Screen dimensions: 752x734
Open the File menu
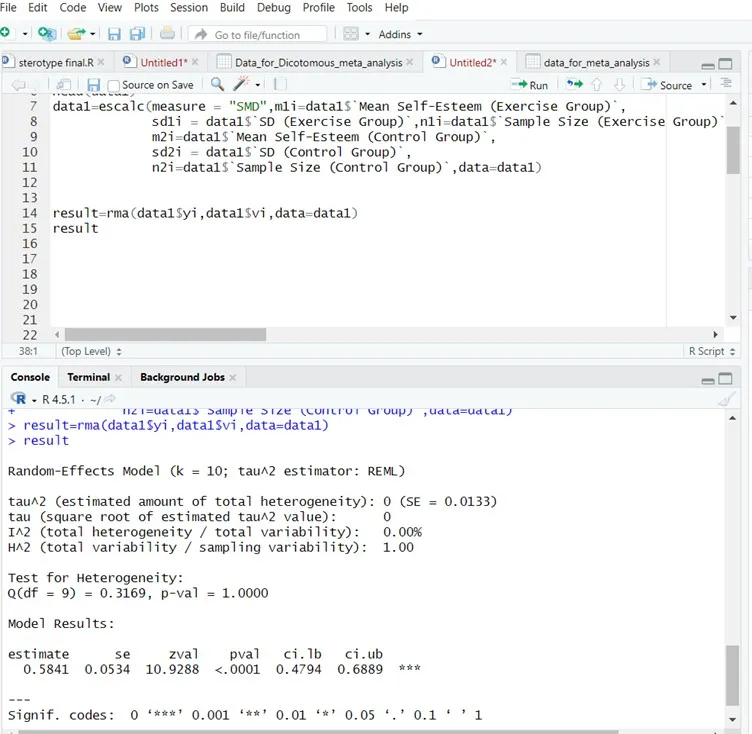[8, 8]
